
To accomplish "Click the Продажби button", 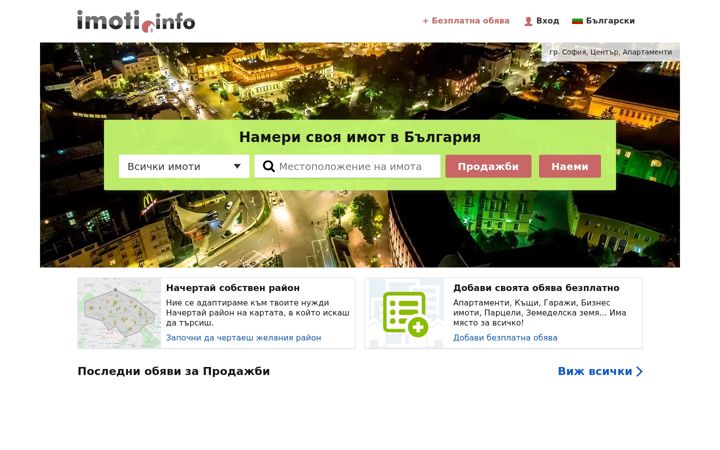I will coord(488,166).
